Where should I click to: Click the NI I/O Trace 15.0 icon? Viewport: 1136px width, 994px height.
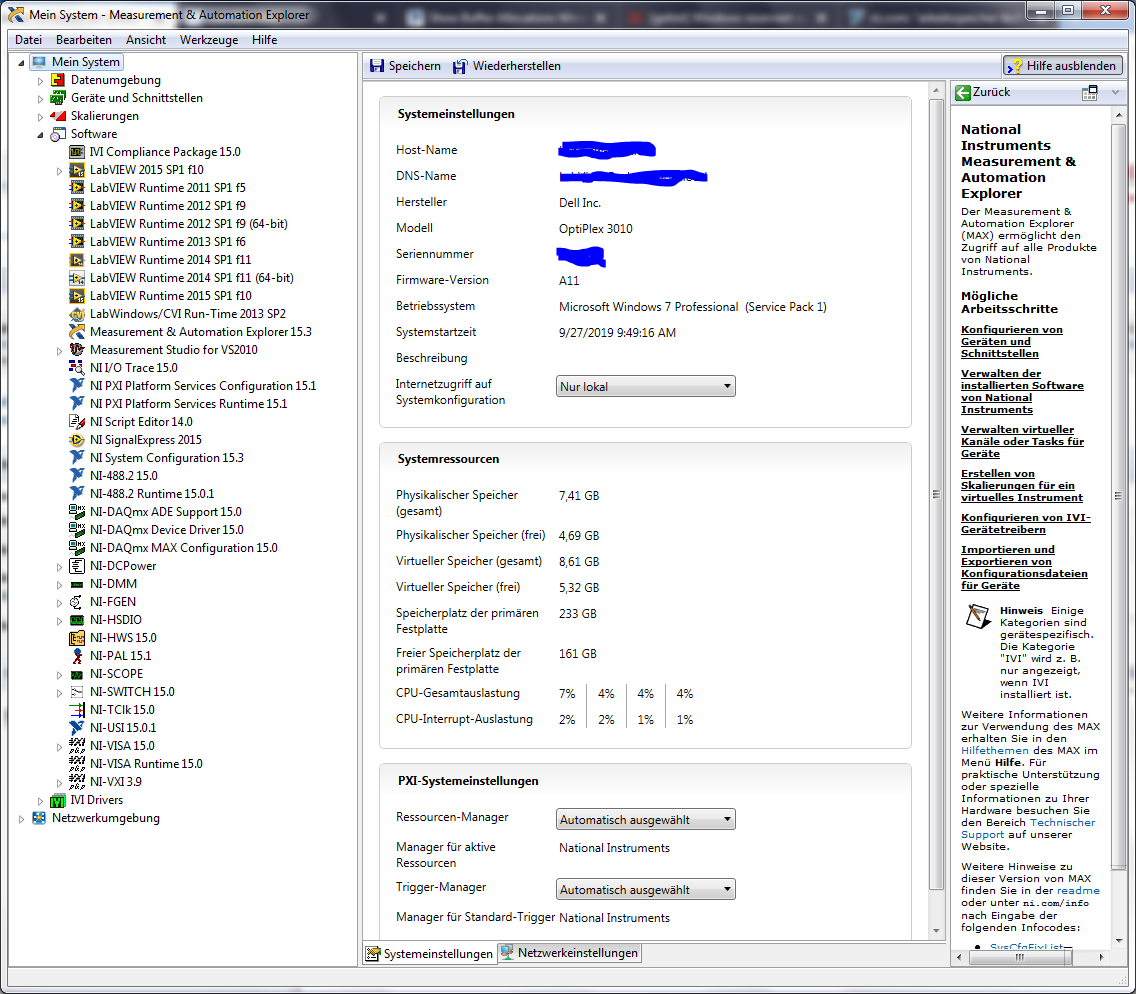click(77, 367)
